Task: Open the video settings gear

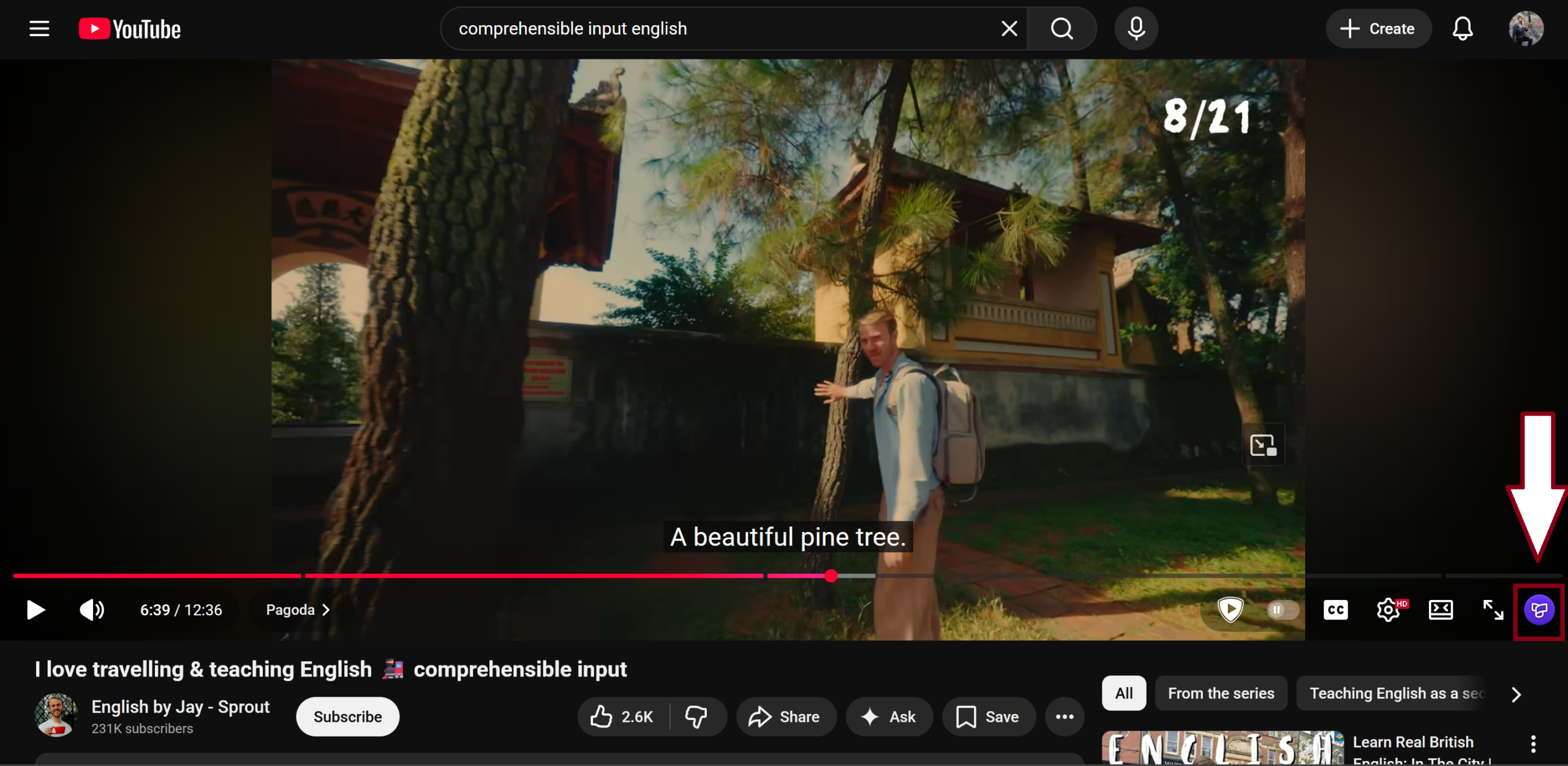Action: tap(1389, 610)
